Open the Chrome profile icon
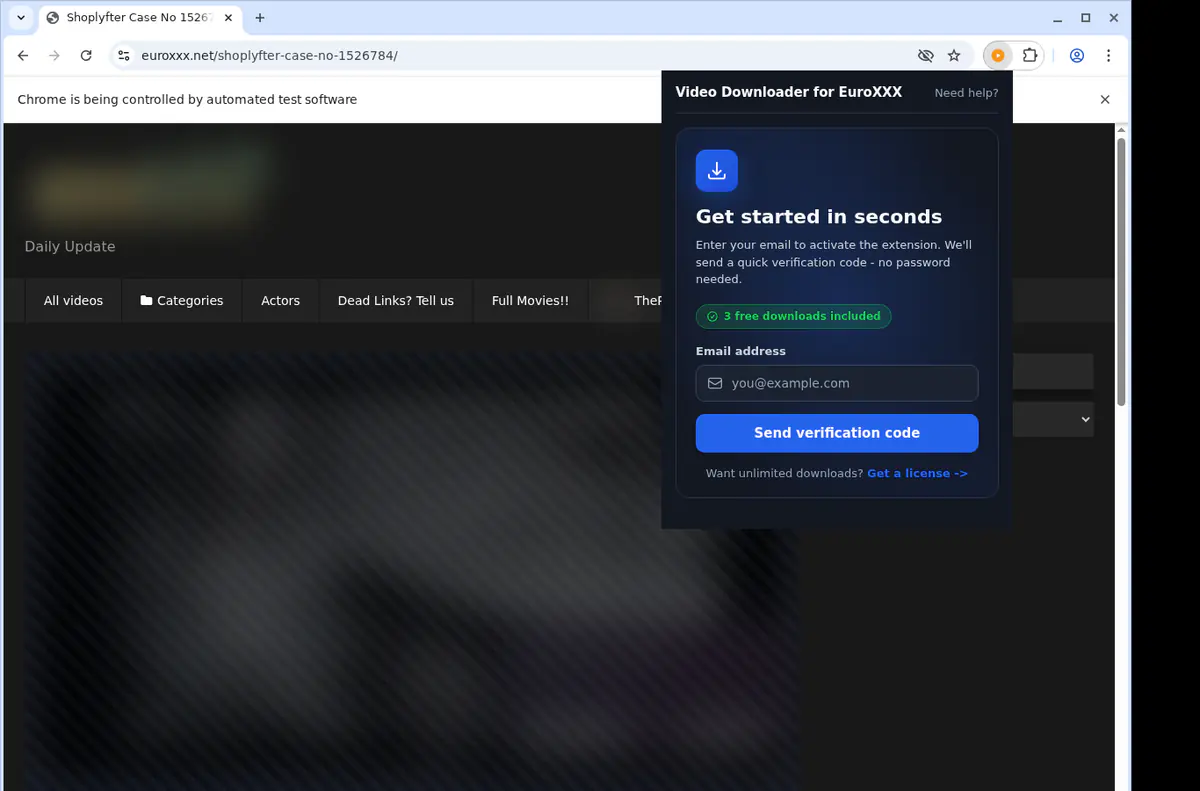Screen dimensions: 1200x791 coord(1077,56)
